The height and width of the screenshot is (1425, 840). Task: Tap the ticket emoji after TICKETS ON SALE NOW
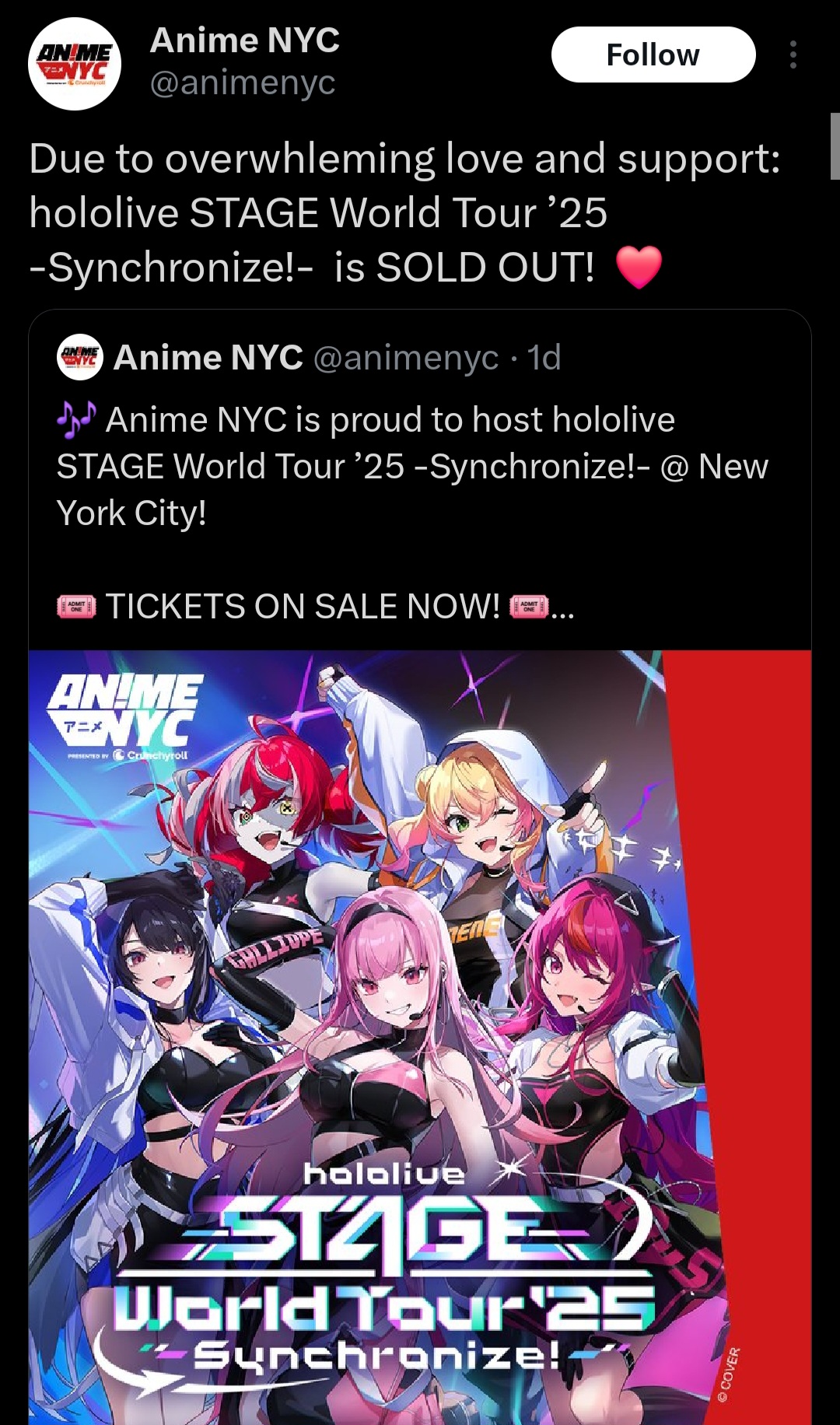point(529,607)
